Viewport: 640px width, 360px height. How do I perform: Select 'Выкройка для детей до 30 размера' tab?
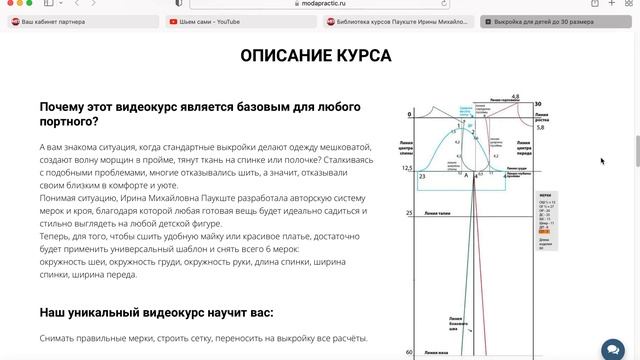[x=556, y=22]
